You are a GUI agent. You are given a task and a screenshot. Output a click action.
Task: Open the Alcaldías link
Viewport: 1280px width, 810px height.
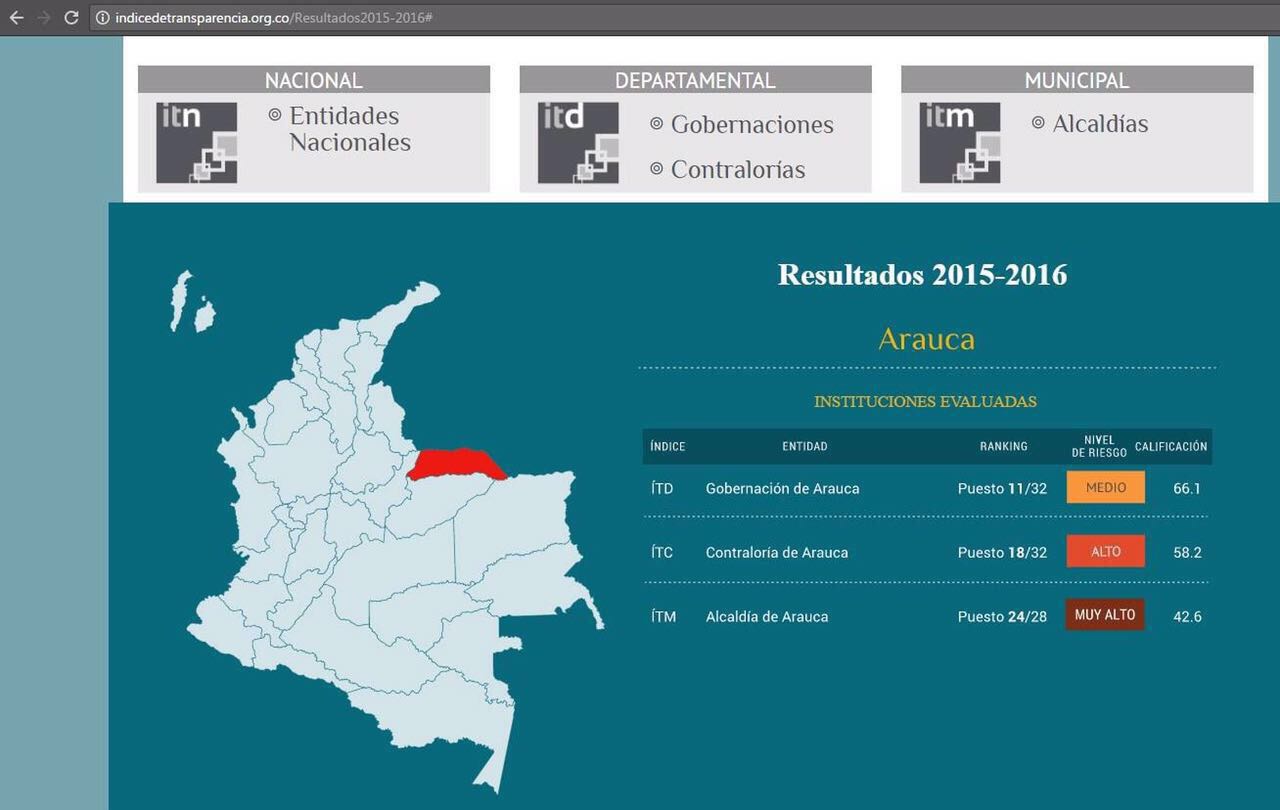1100,124
